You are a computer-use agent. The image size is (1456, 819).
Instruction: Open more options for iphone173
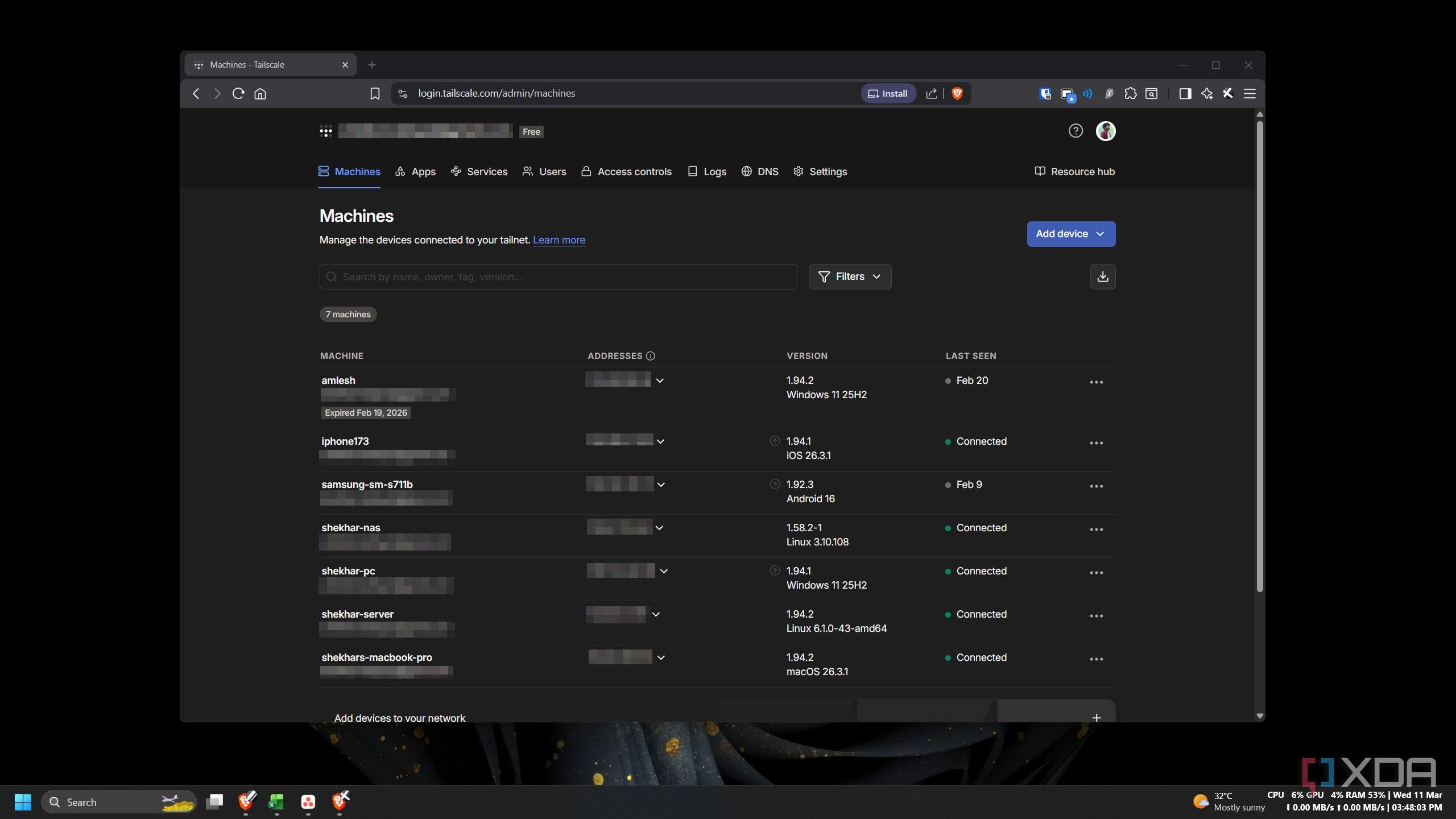click(x=1096, y=443)
